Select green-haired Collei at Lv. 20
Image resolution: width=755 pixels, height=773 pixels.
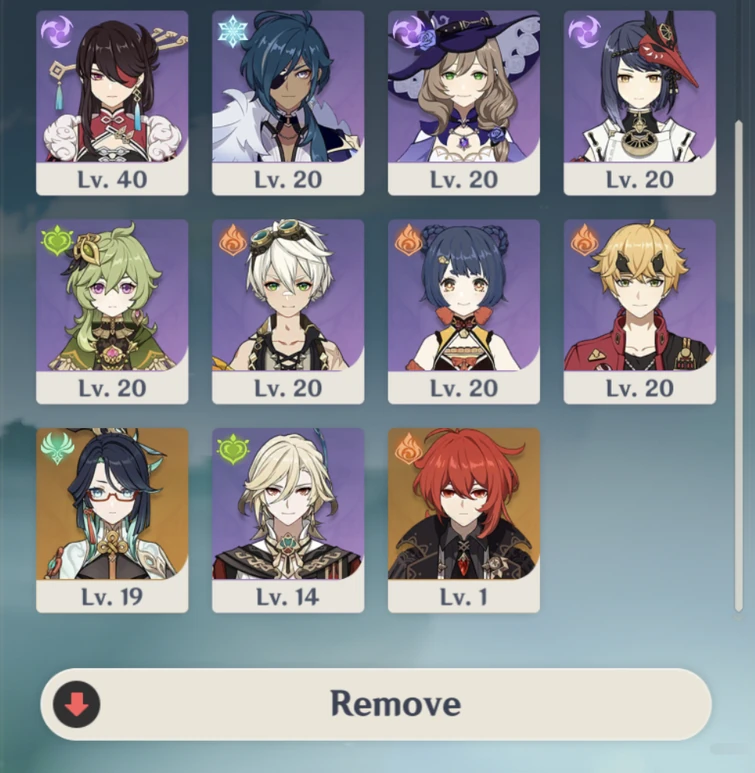coord(112,312)
